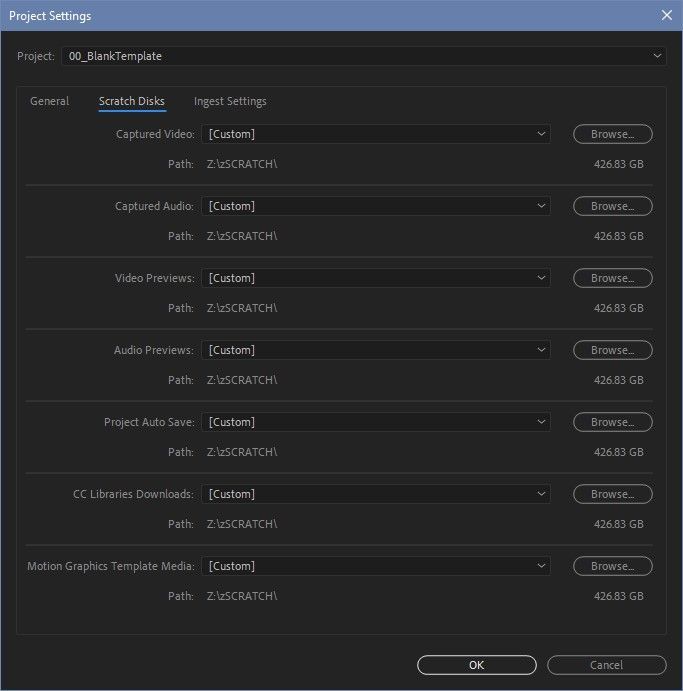This screenshot has height=691, width=683.
Task: Switch to the General tab
Action: tap(49, 101)
